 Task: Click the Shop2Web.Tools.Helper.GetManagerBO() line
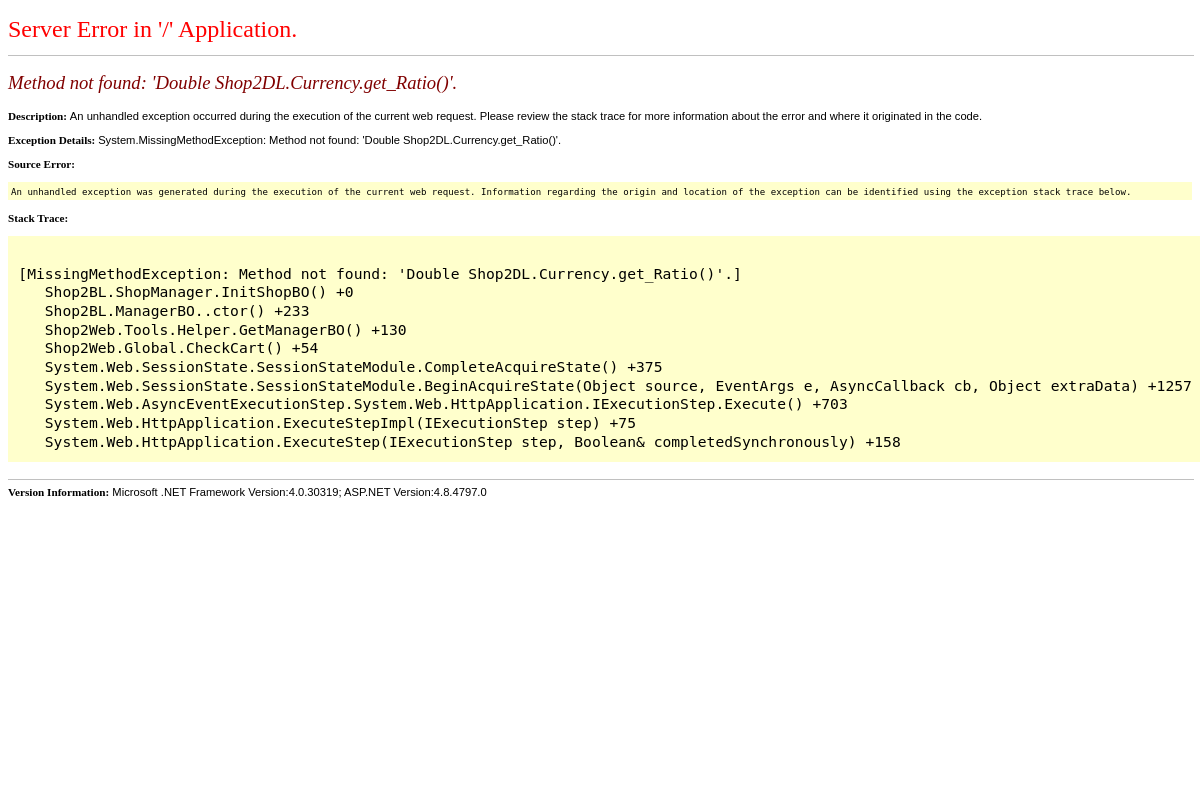click(x=225, y=330)
